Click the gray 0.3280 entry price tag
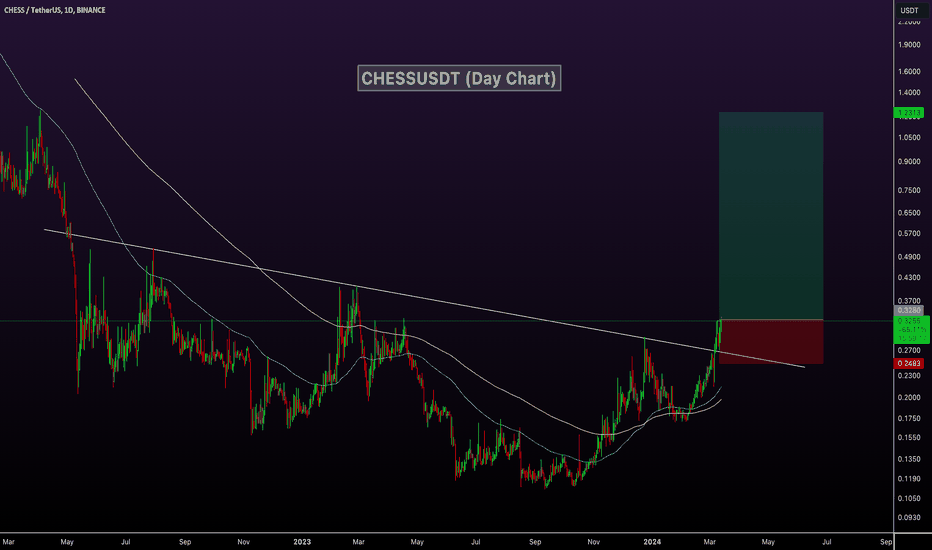 [909, 310]
